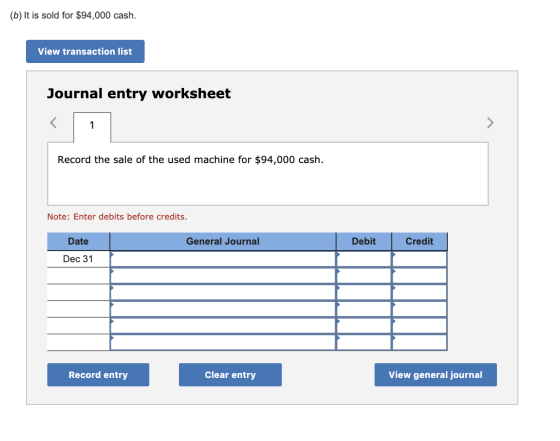Click Debit cell in third row
This screenshot has width=560, height=441.
pos(364,292)
